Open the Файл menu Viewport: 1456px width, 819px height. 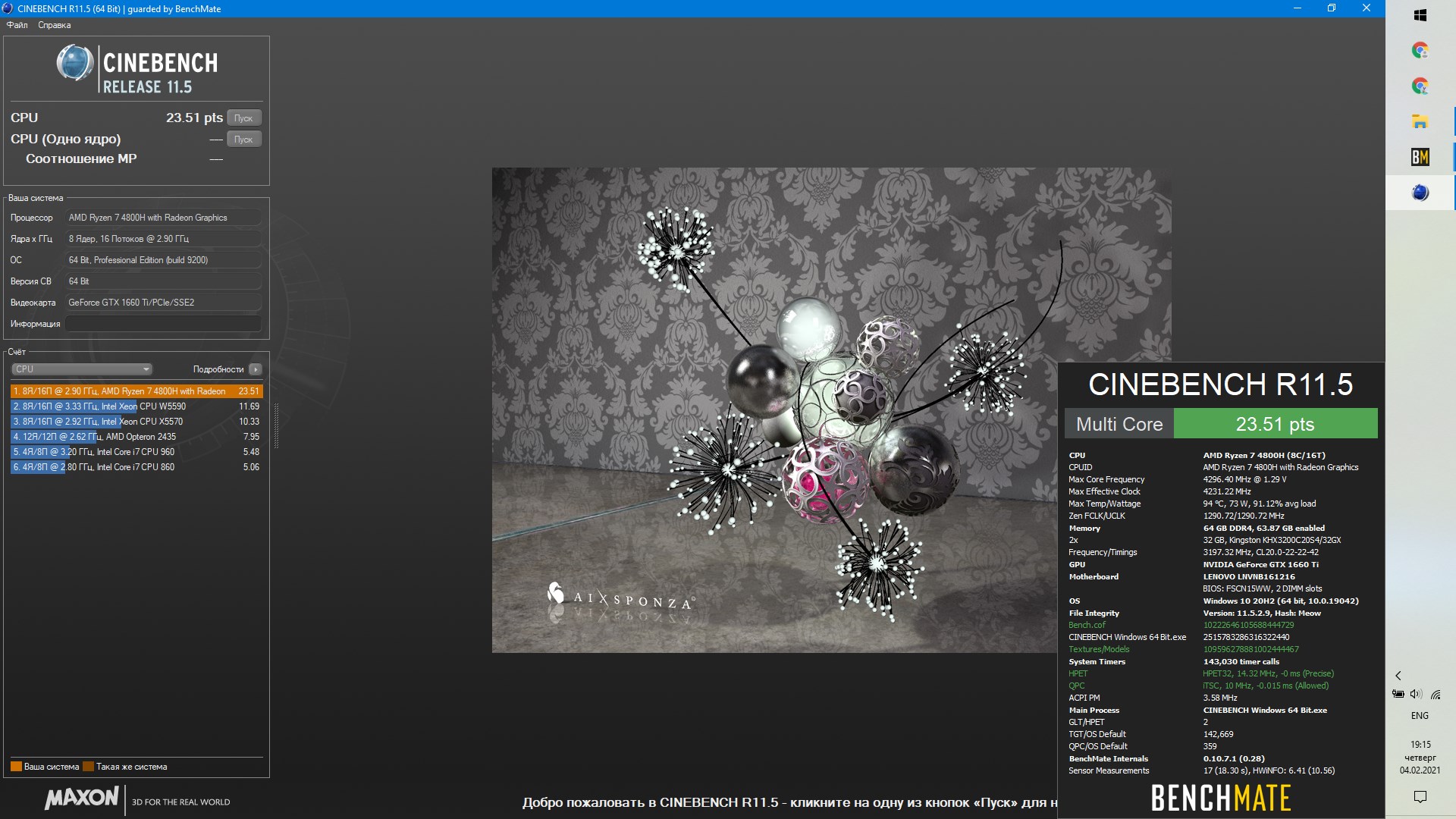coord(17,25)
